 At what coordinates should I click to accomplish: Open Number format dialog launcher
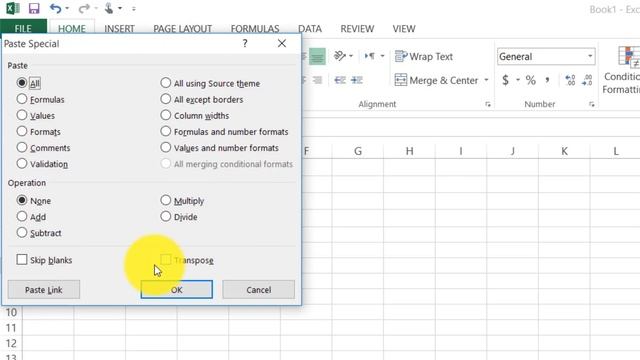(x=591, y=104)
